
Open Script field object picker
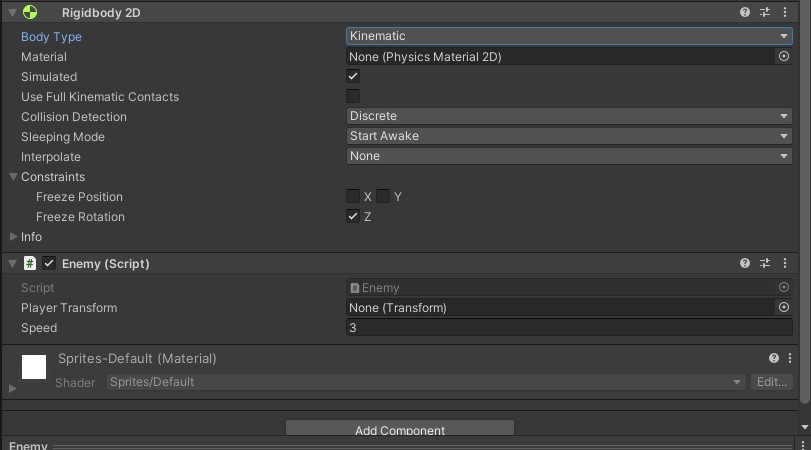[784, 287]
